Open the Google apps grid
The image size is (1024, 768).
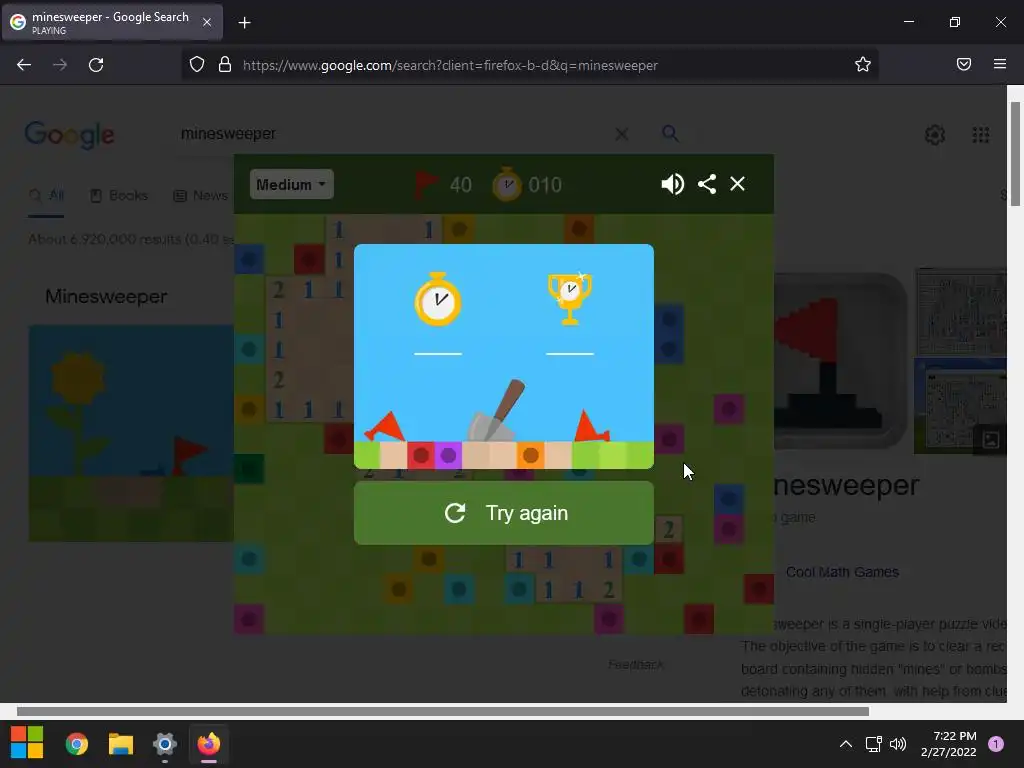(x=980, y=135)
